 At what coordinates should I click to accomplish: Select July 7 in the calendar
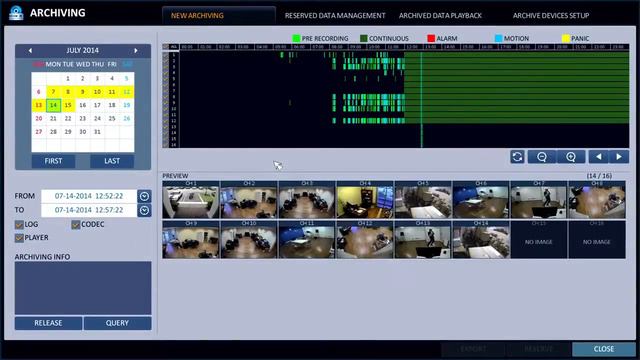tap(53, 92)
